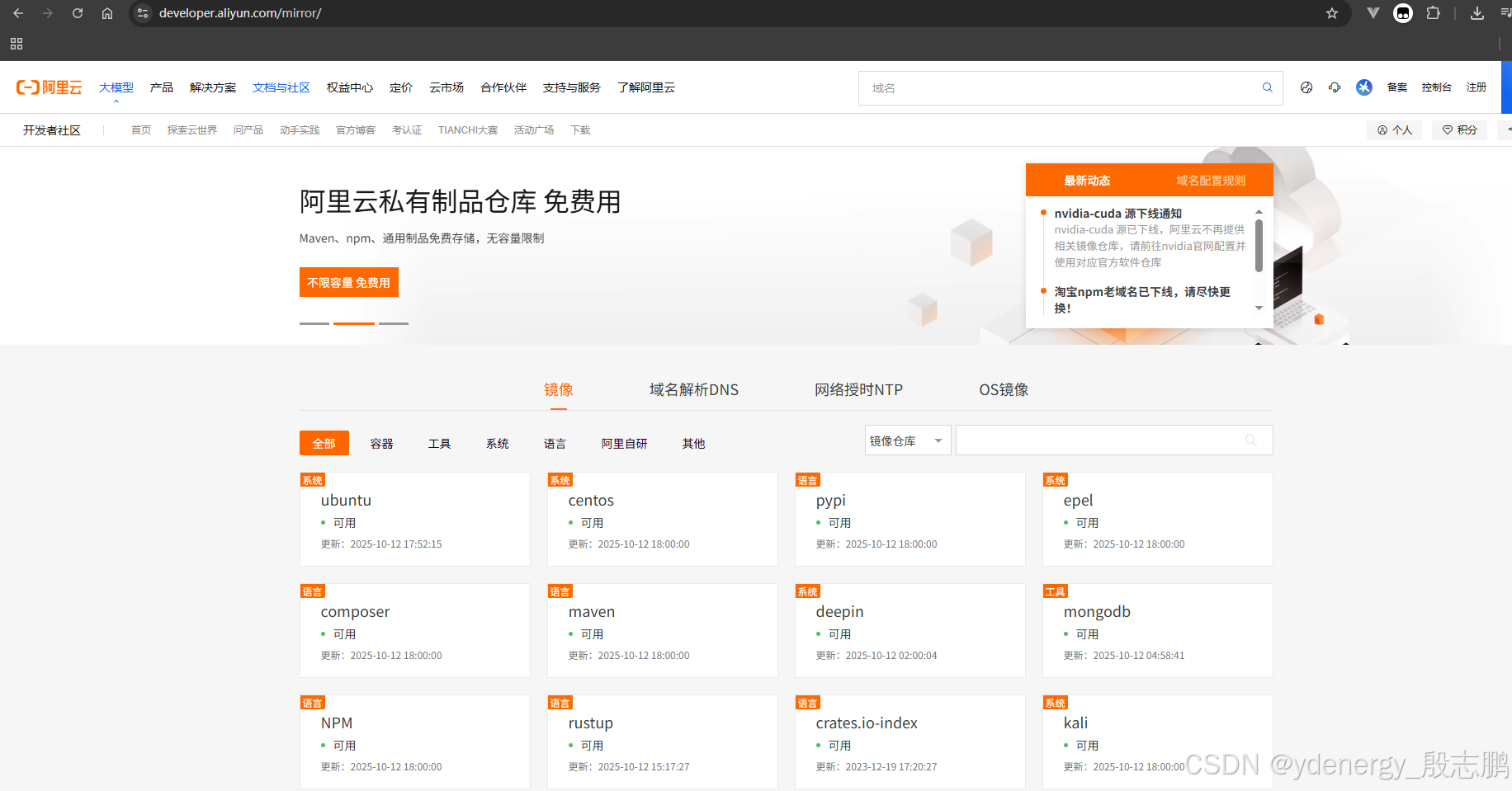1512x791 pixels.
Task: Open the epel mirror card
Action: coord(1158,519)
